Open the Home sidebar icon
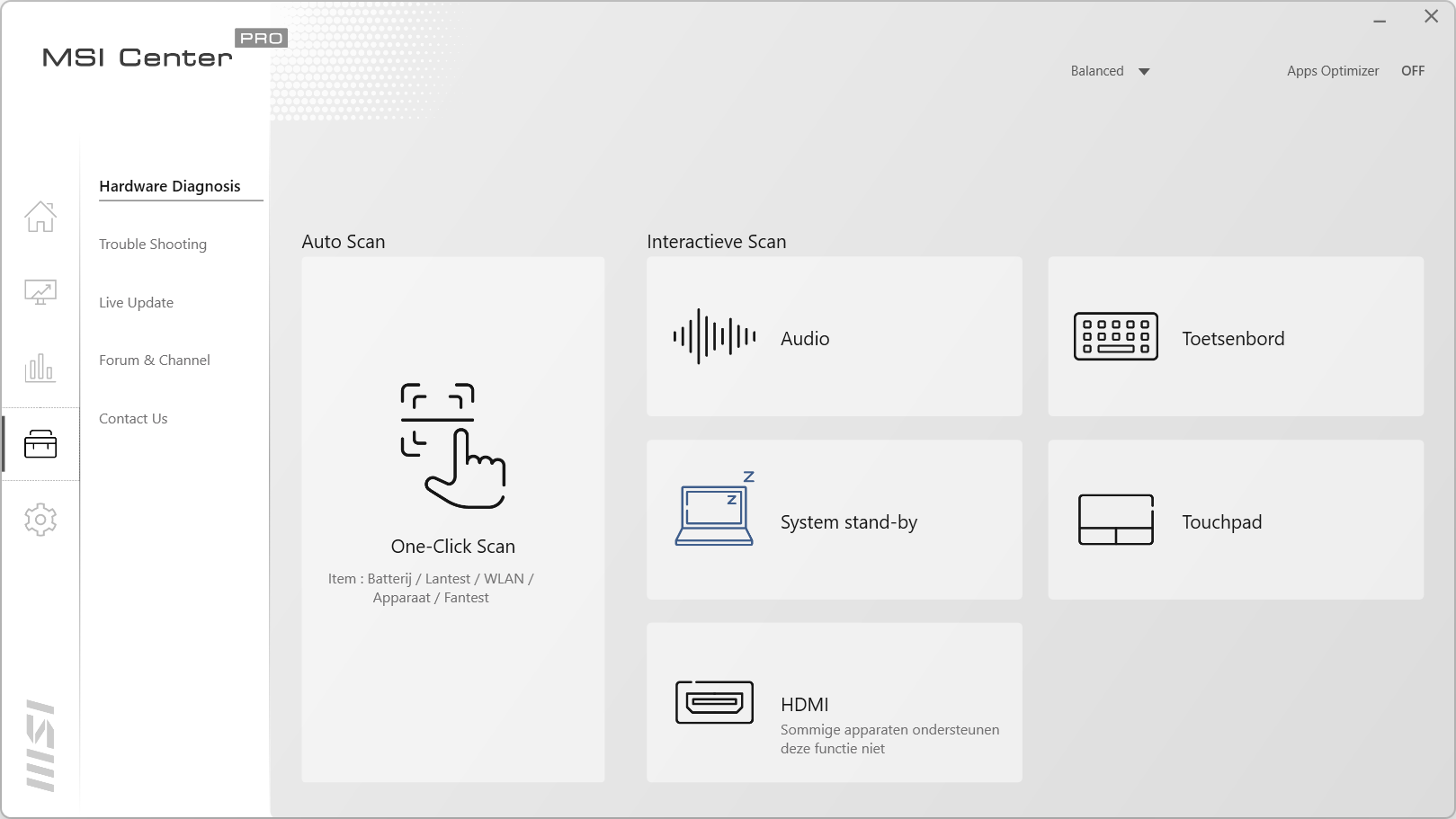Screen dimensions: 1456x819 pos(40,217)
